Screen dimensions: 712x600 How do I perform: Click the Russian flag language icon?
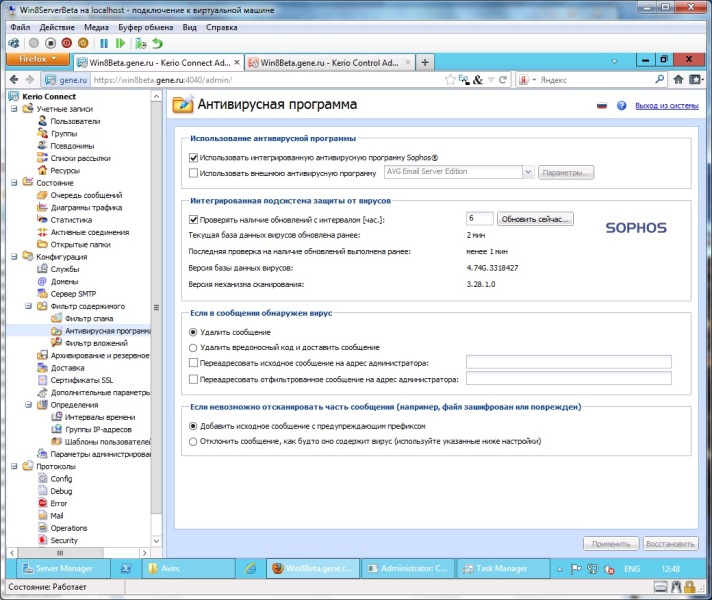pyautogui.click(x=602, y=105)
